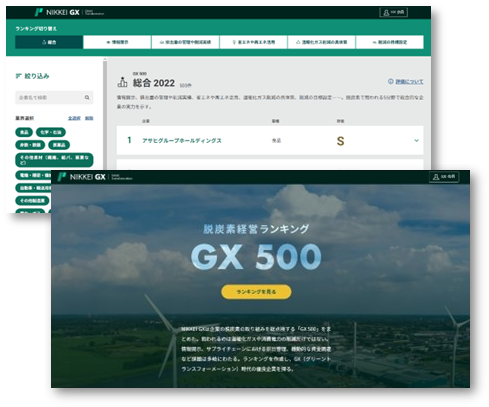Click the S rating for rank 1
The height and width of the screenshot is (407, 489).
point(340,141)
